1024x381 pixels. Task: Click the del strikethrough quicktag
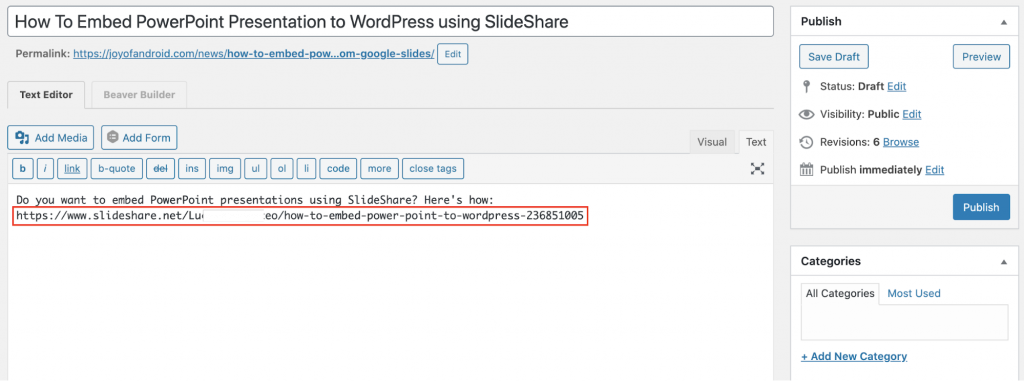click(160, 169)
